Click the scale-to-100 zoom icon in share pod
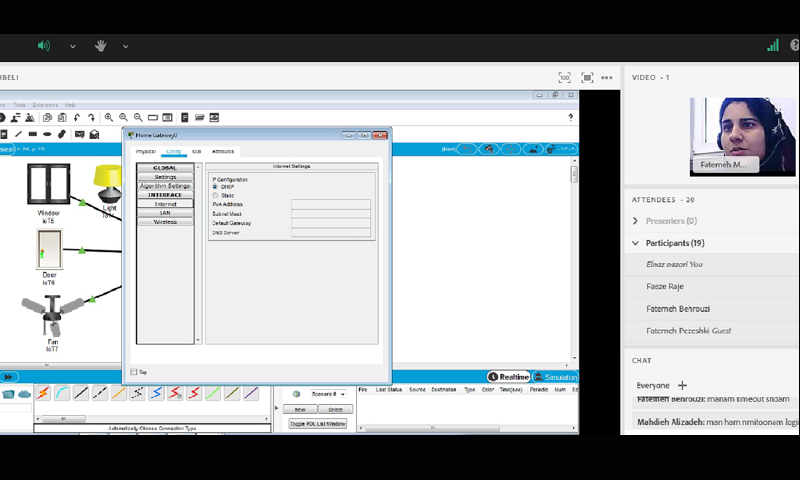Screen dimensions: 800x480 point(564,77)
